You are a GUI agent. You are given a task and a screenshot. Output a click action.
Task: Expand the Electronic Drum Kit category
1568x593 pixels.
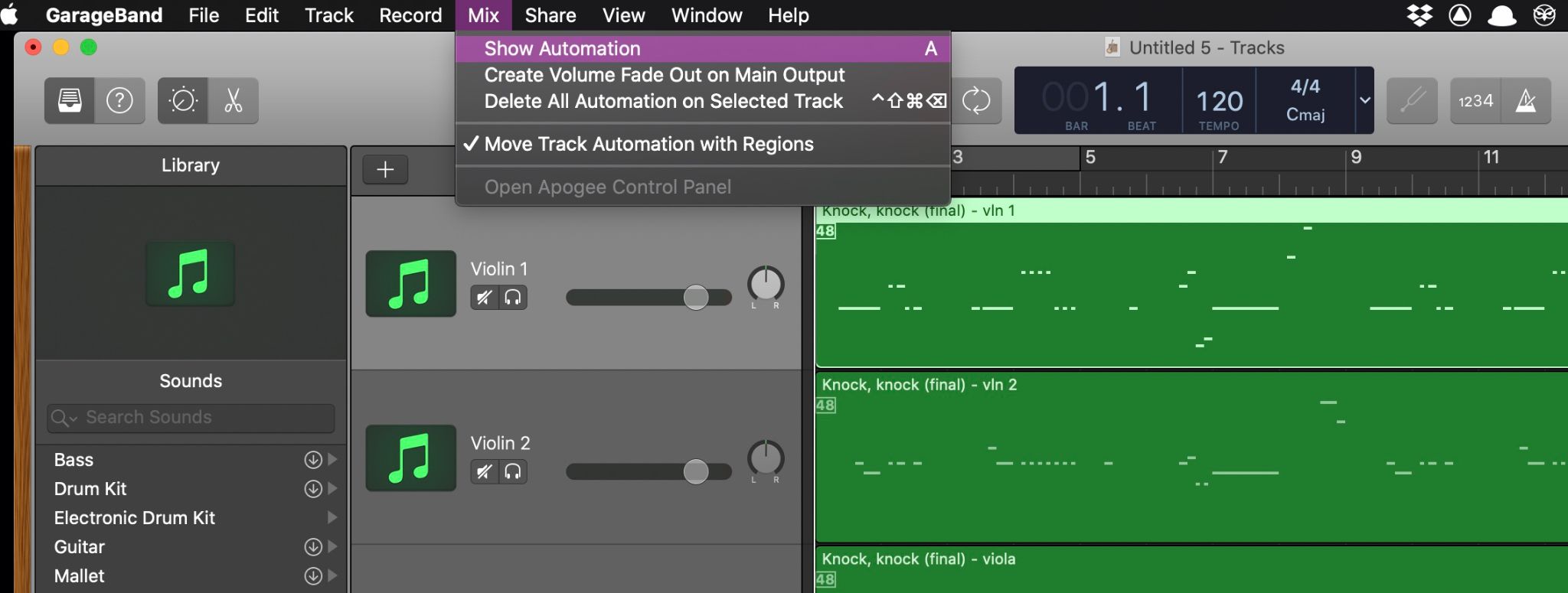332,518
